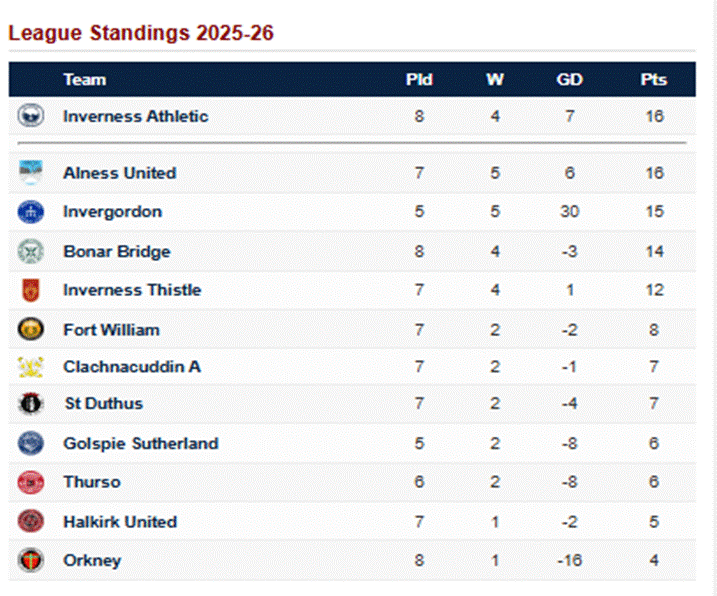Open the Inverness Athletic team link
Screen dimensions: 717x596
pos(135,116)
